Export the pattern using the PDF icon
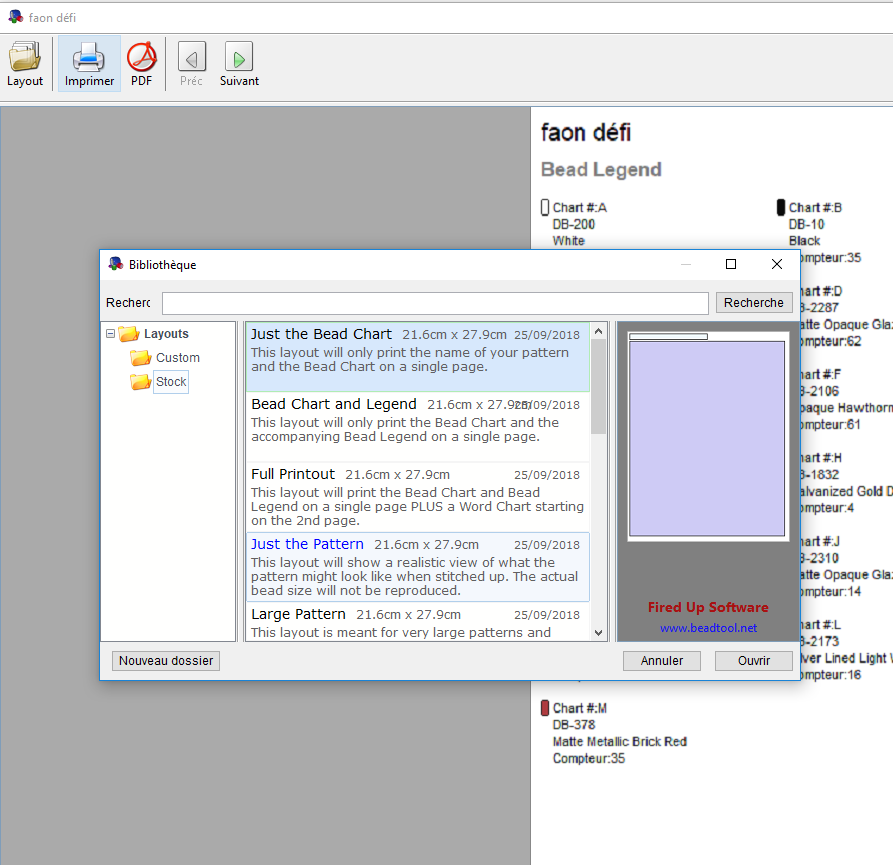 click(141, 55)
